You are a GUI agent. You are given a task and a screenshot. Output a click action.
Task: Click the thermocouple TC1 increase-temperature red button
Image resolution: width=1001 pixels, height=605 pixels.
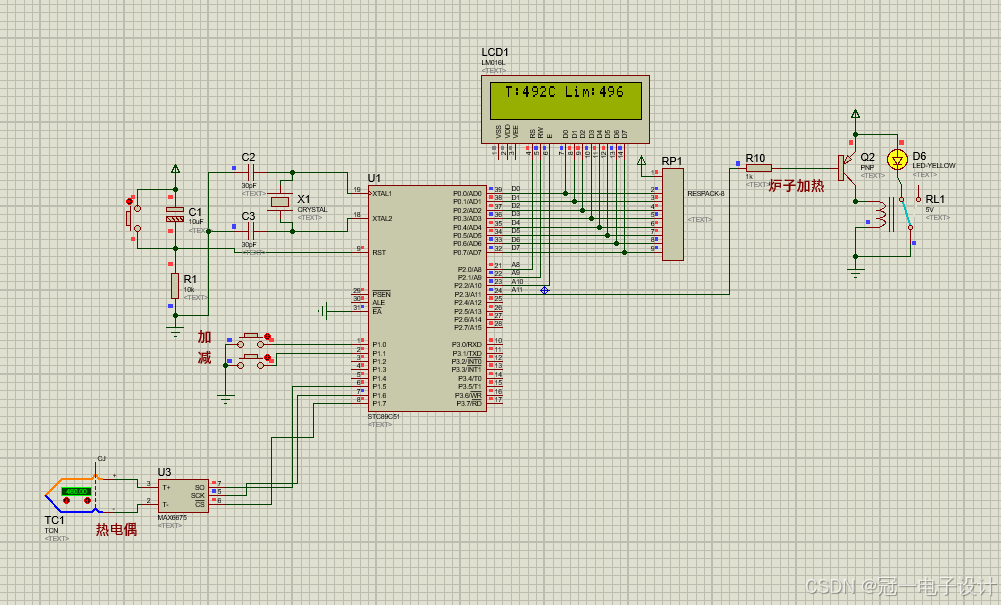[x=87, y=501]
